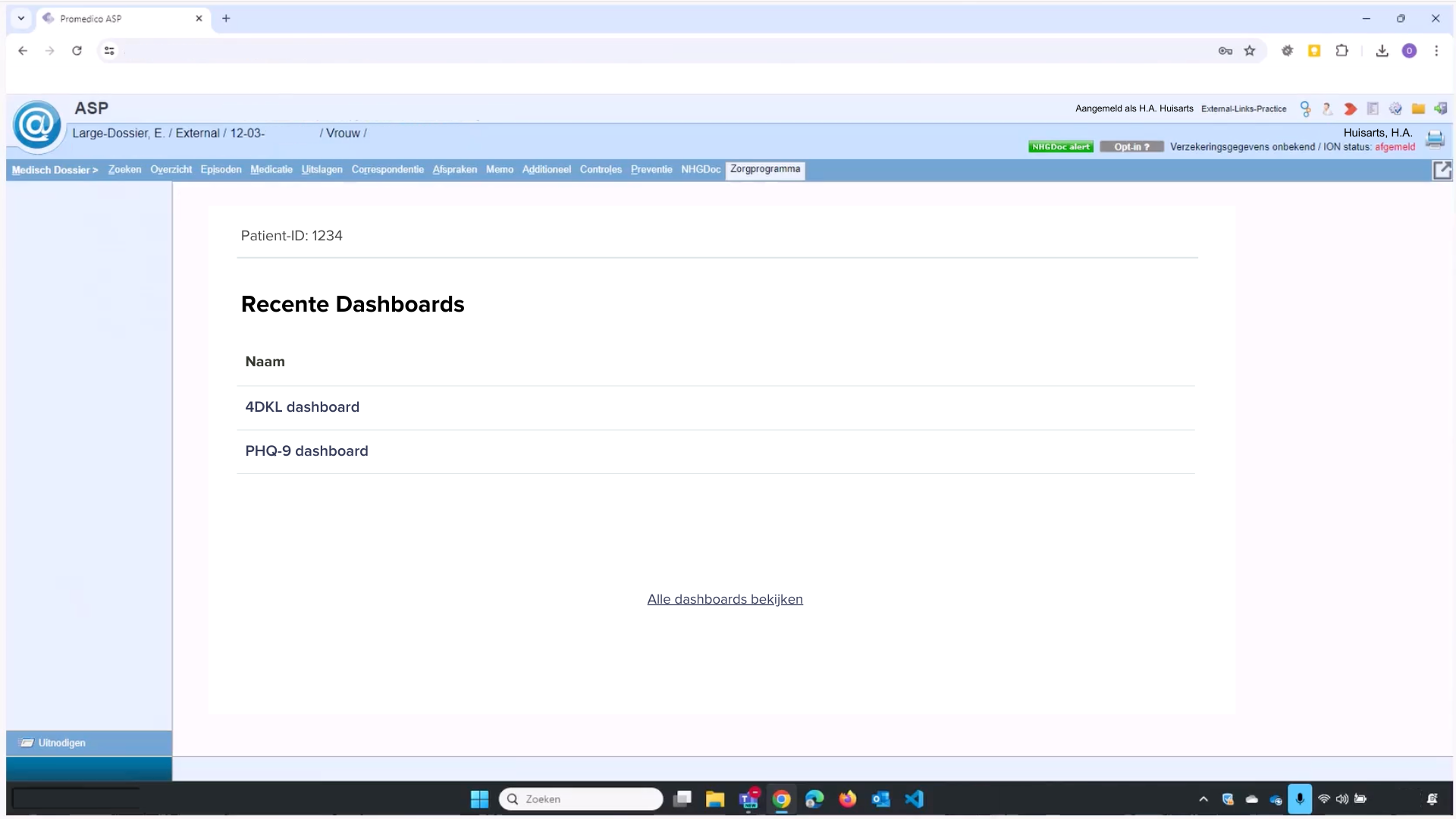This screenshot has width=1456, height=819.
Task: Open the NHGDoc menu item
Action: [x=701, y=170]
